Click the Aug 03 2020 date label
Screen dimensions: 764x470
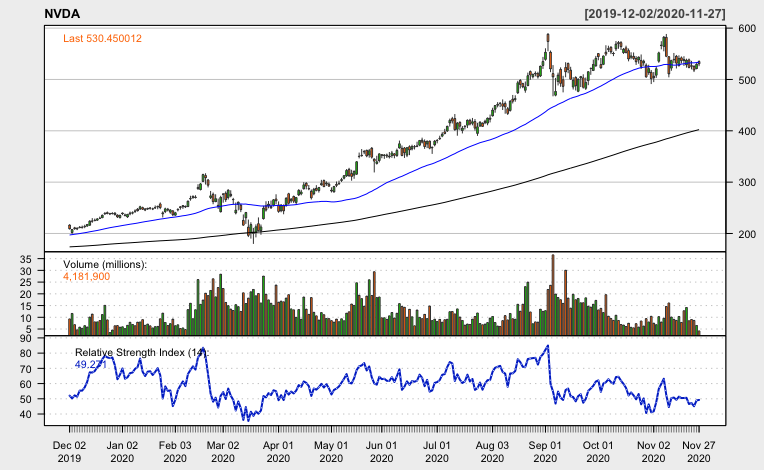tap(492, 451)
